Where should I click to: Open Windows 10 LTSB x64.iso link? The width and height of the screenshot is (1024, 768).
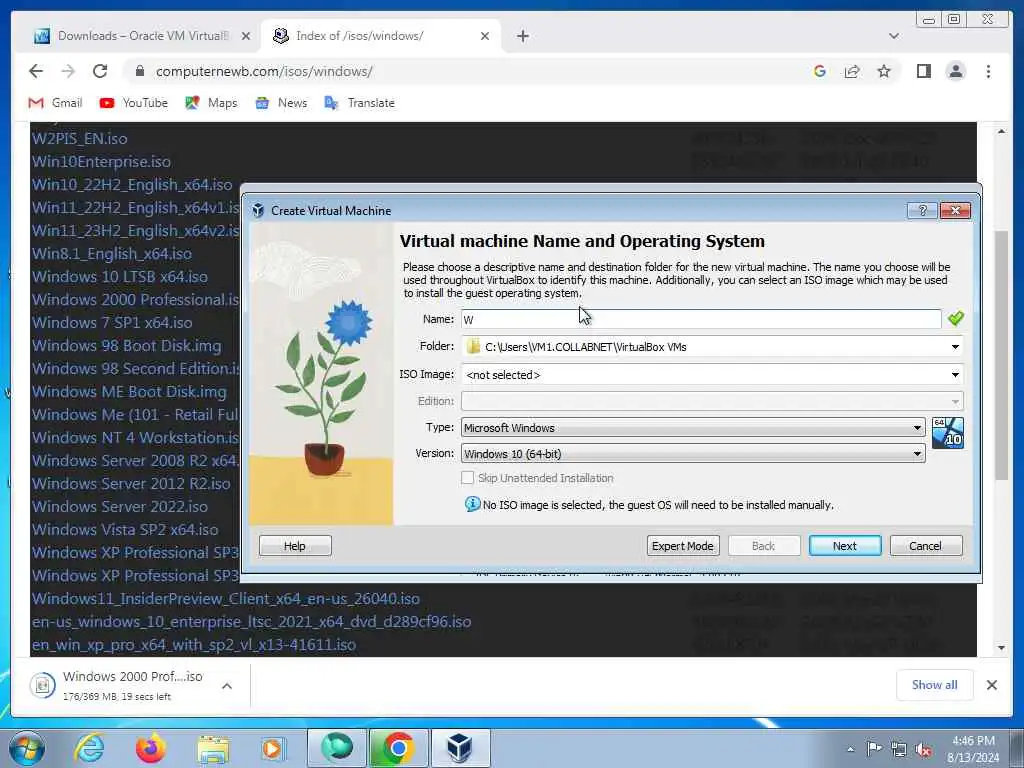pyautogui.click(x=120, y=277)
